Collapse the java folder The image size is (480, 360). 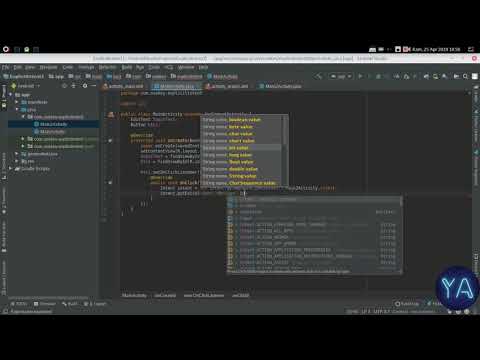pos(17,109)
